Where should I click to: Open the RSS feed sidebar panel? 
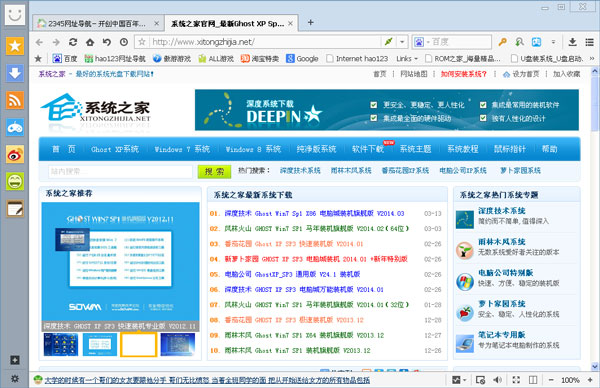(15, 100)
